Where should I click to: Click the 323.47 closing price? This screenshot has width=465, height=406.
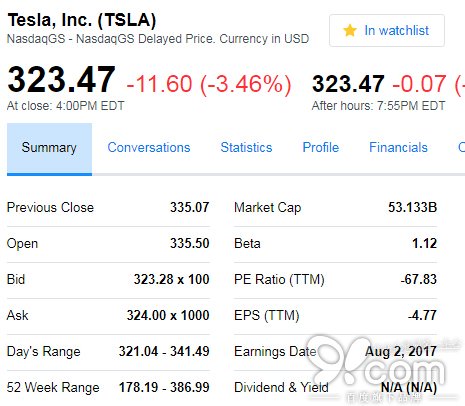pos(61,80)
